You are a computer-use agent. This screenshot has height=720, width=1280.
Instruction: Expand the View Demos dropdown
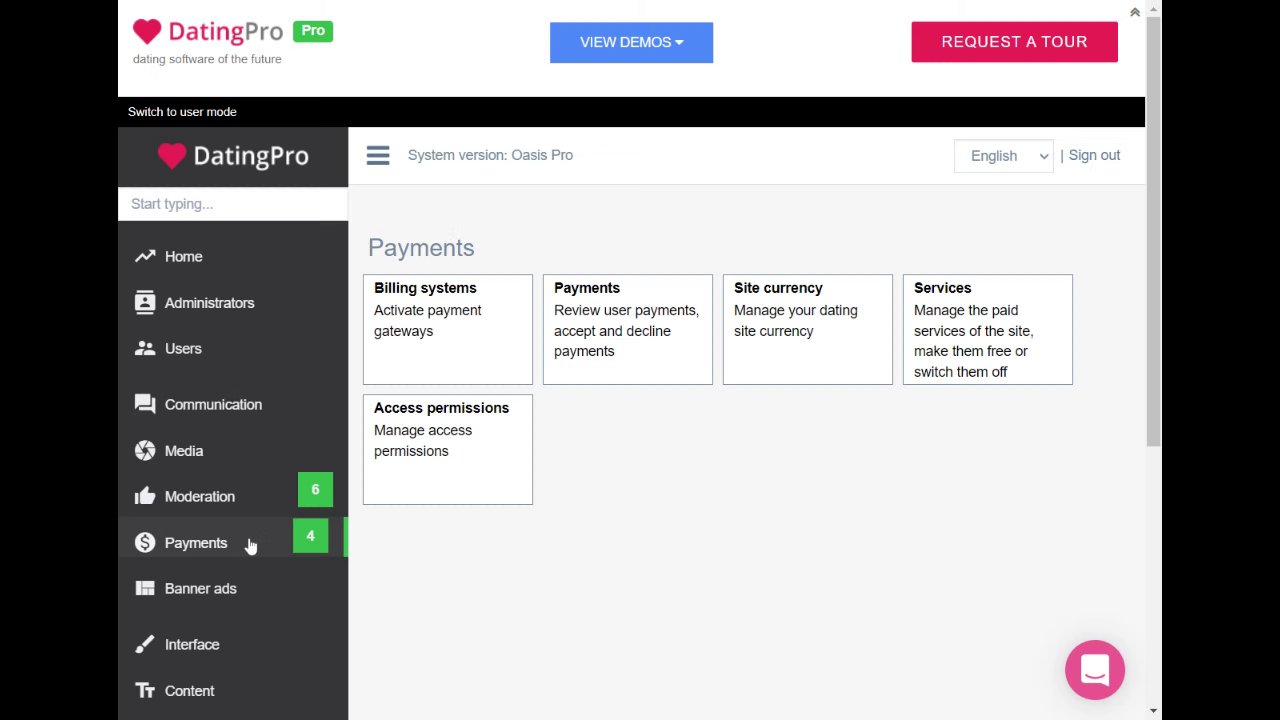pos(631,42)
